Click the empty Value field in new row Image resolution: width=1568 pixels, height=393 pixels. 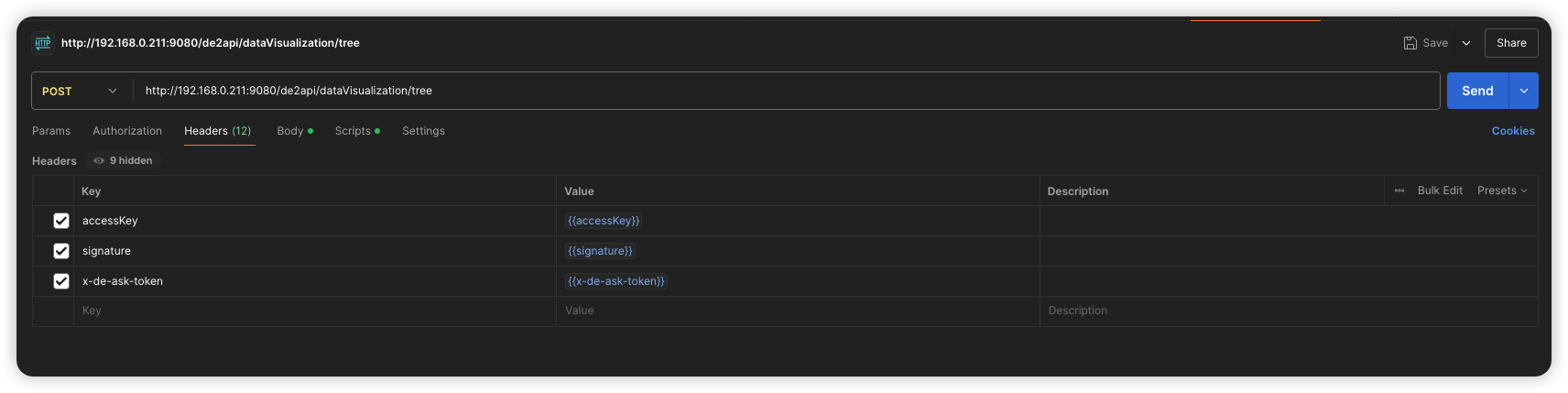pos(798,311)
